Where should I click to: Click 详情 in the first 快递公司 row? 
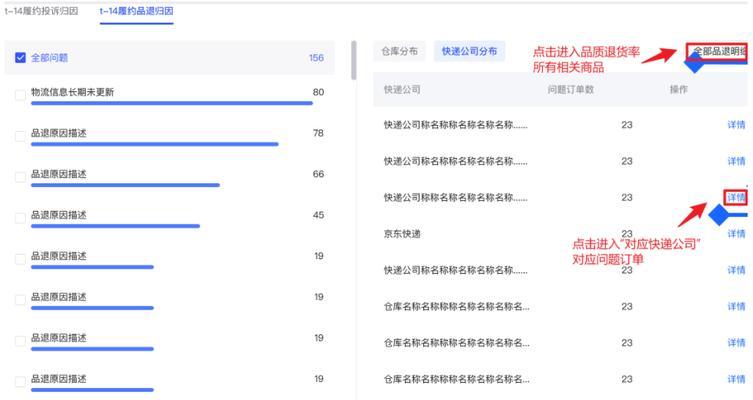point(736,125)
